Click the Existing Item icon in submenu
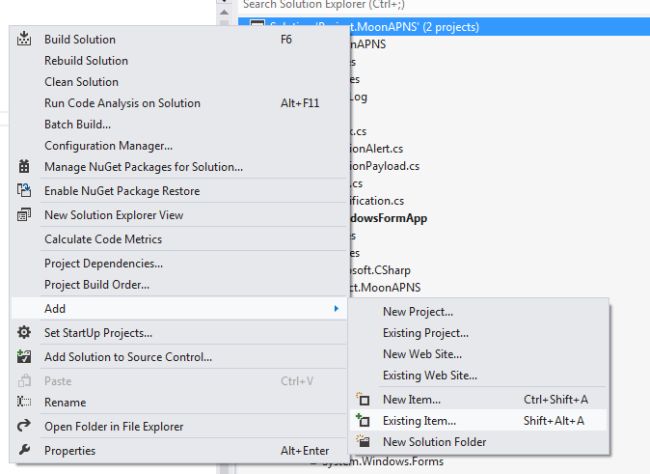 click(x=363, y=421)
